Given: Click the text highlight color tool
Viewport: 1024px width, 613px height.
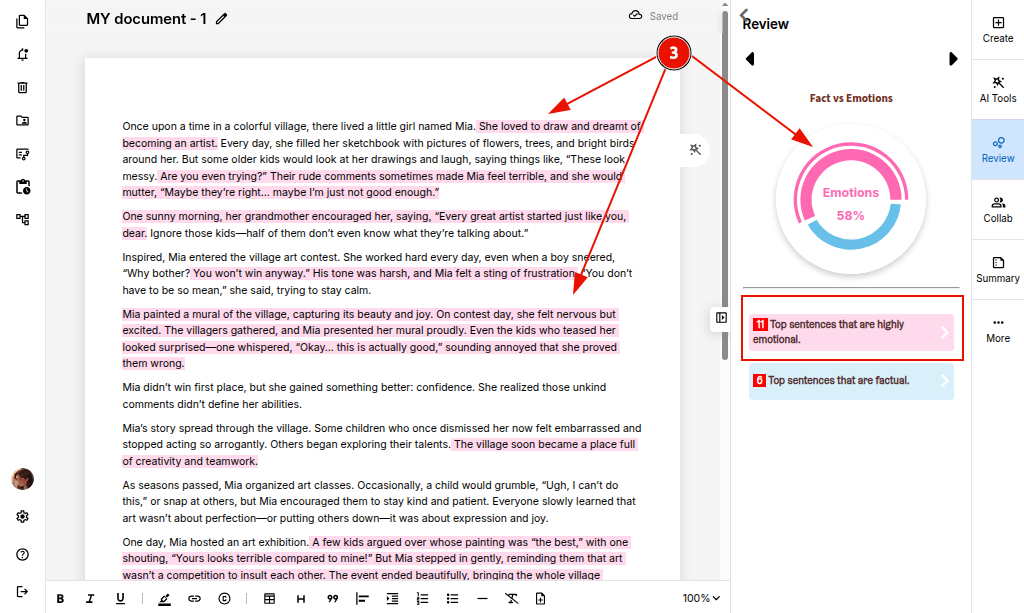Looking at the screenshot, I should [164, 599].
